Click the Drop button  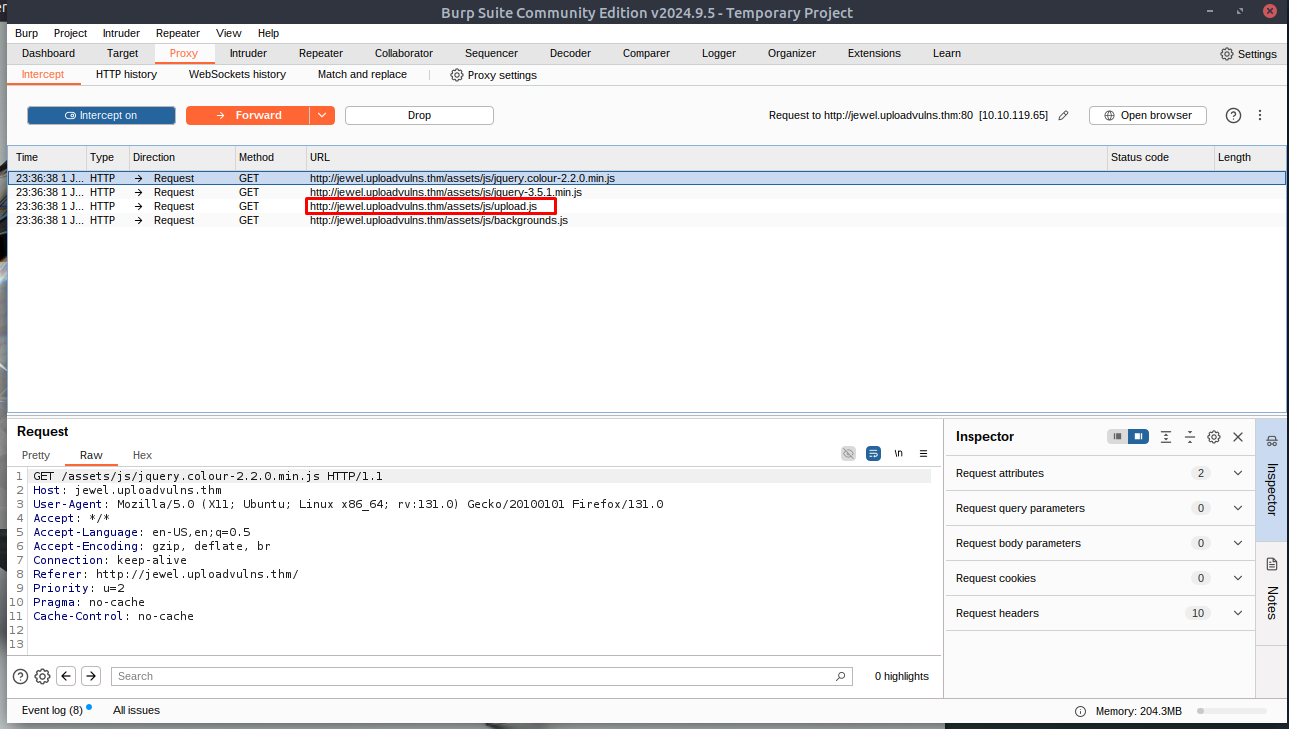[x=419, y=116]
